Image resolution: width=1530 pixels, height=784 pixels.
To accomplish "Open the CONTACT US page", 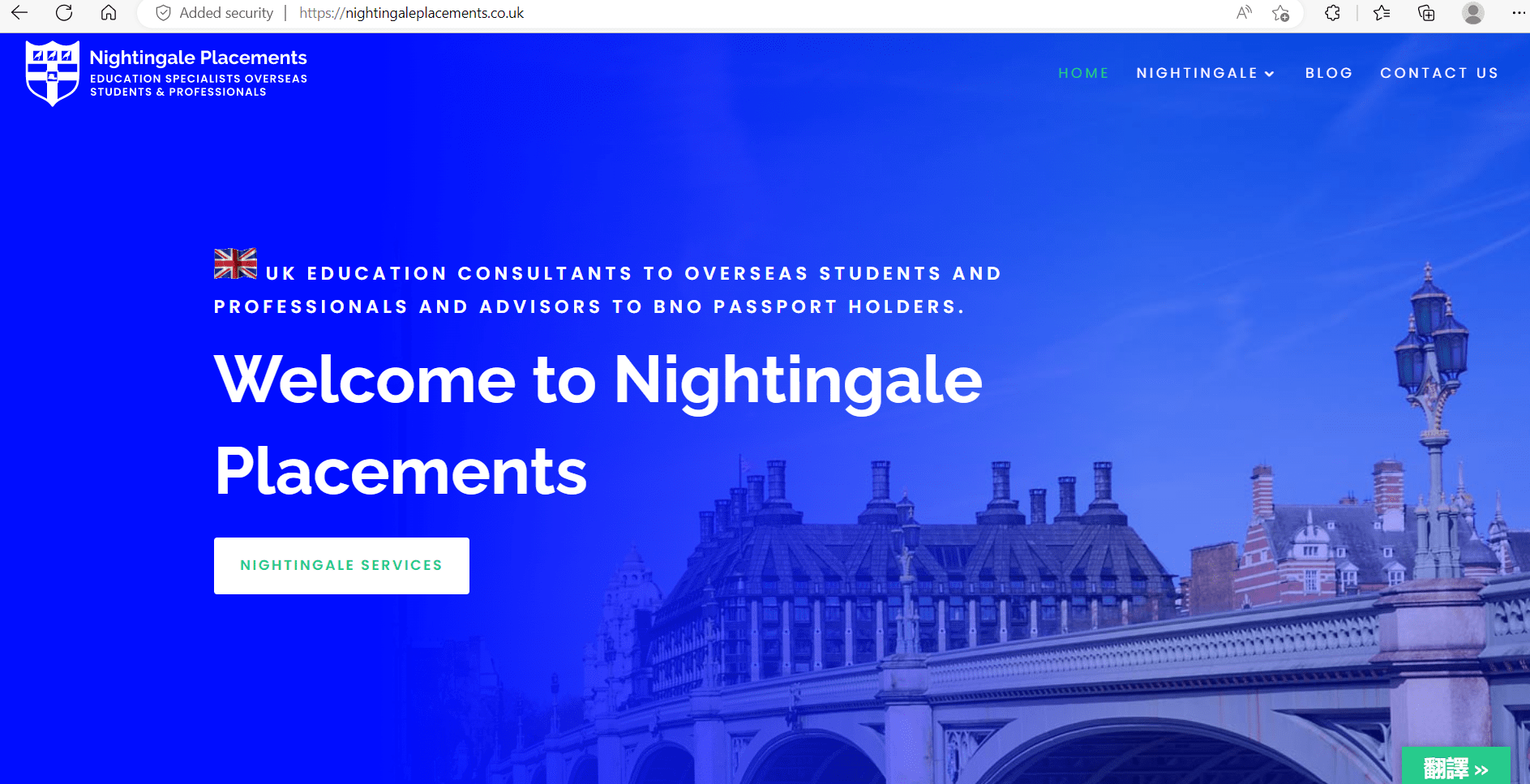I will (x=1439, y=73).
